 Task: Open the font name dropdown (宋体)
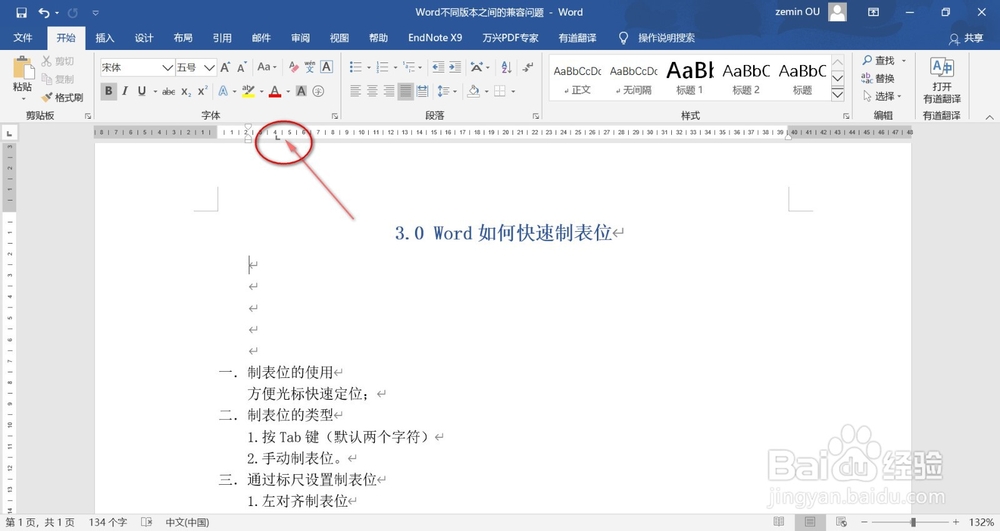[167, 68]
